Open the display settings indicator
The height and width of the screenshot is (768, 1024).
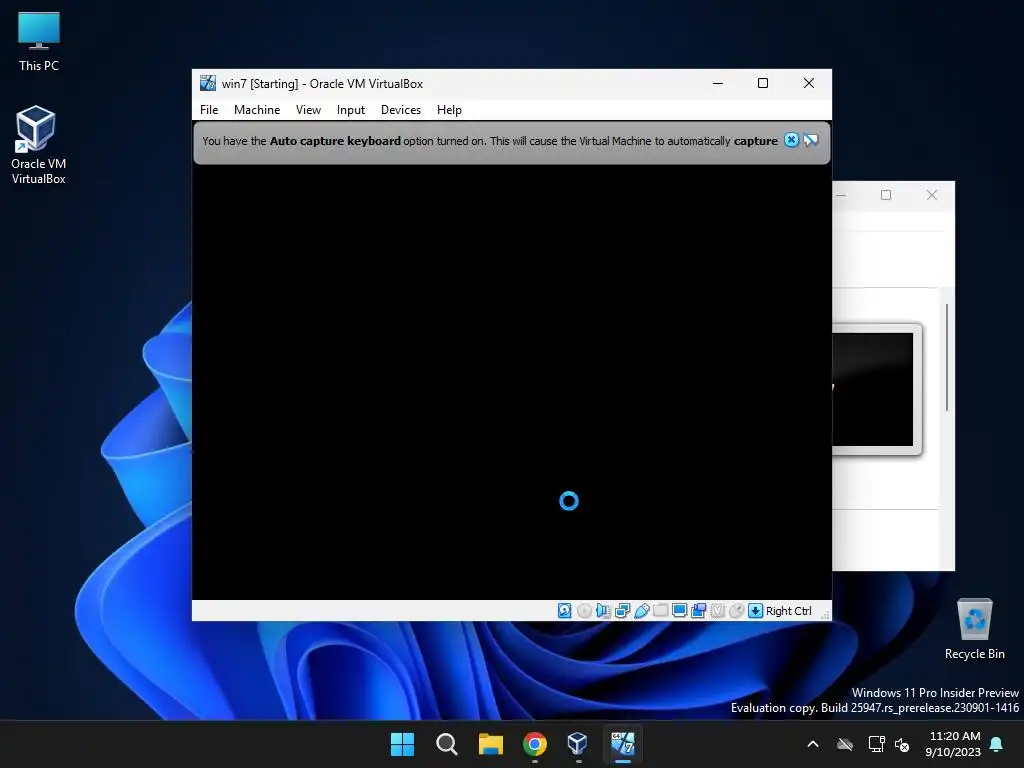pyautogui.click(x=679, y=611)
